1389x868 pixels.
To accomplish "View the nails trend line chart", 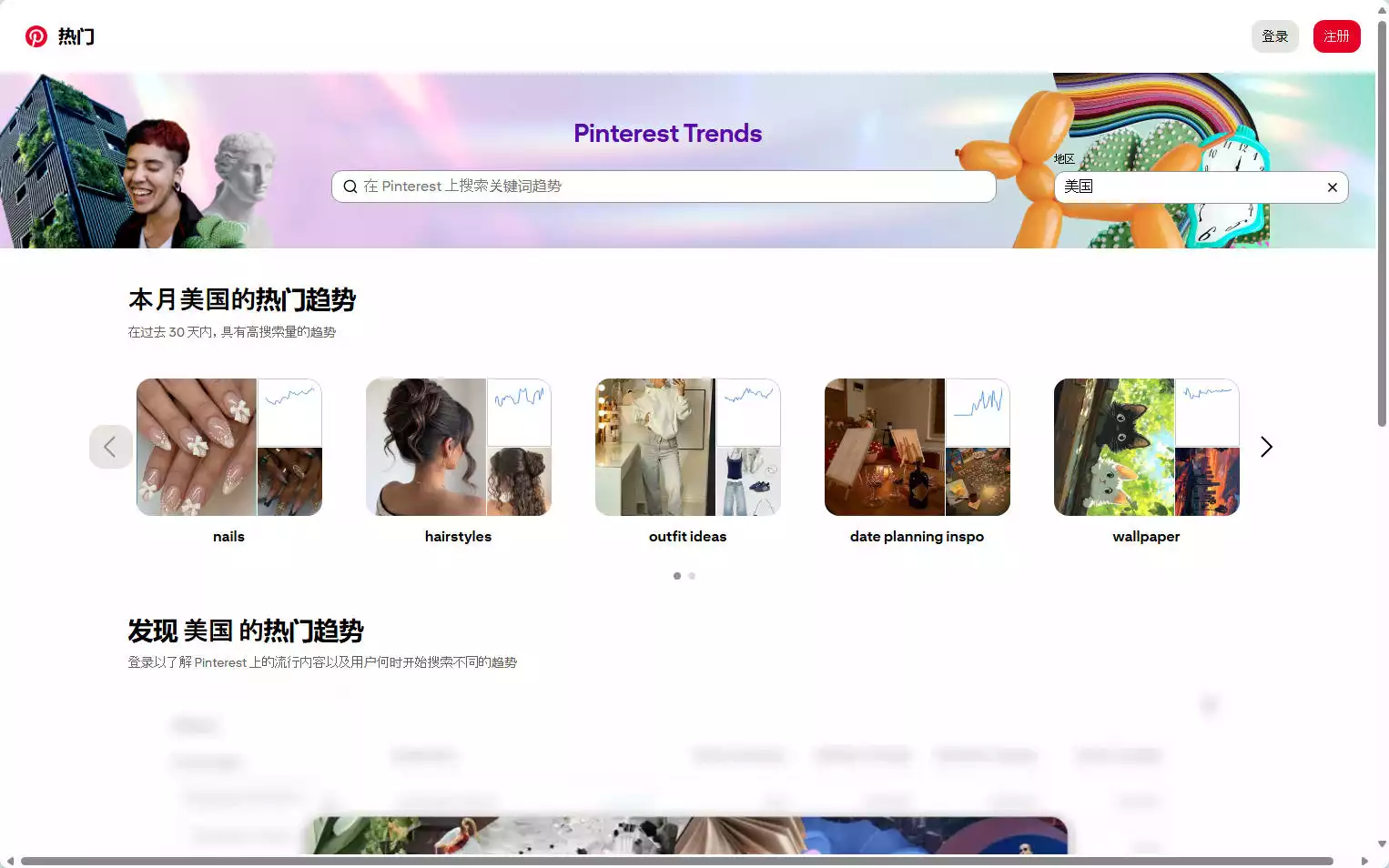I will point(290,412).
